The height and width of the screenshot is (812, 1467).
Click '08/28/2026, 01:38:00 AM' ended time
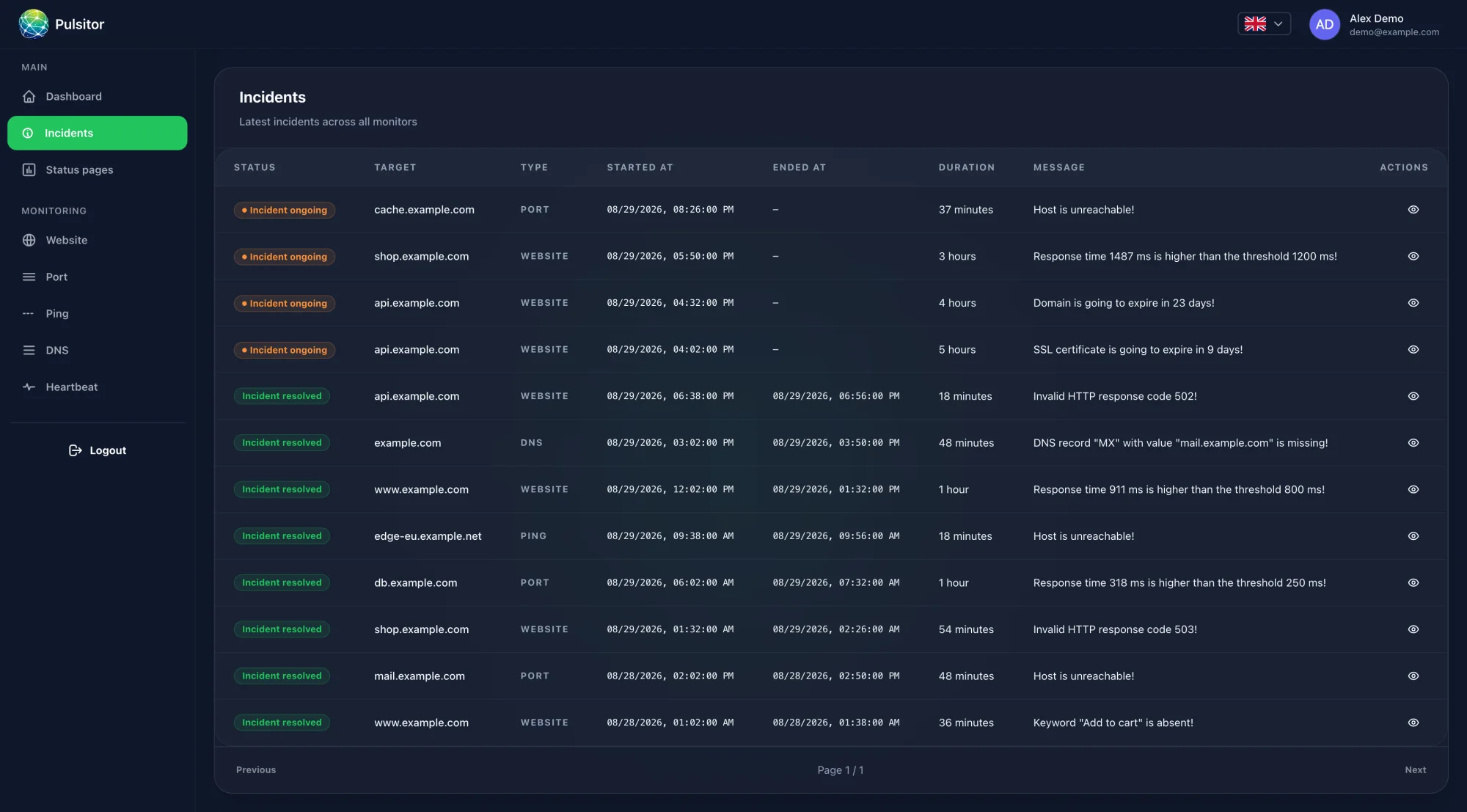pos(835,723)
